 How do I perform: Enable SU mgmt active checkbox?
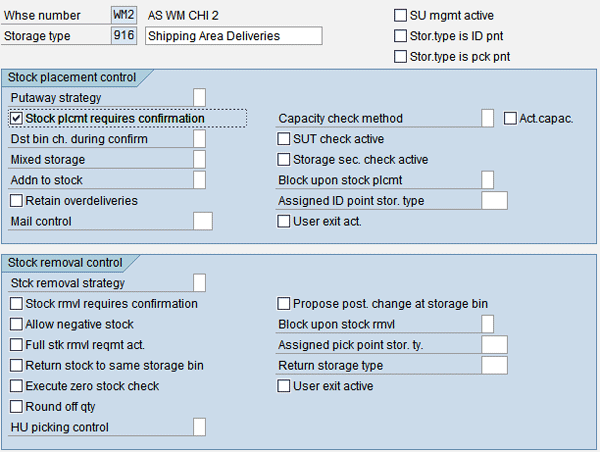(x=401, y=16)
